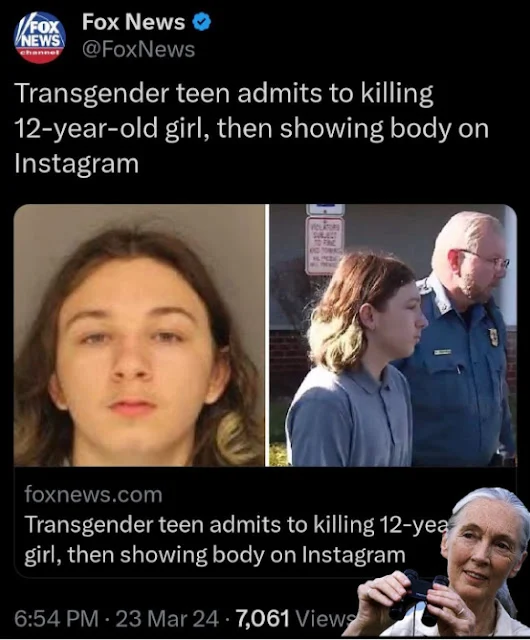Click the 6:54 PM timestamp

coord(56,618)
